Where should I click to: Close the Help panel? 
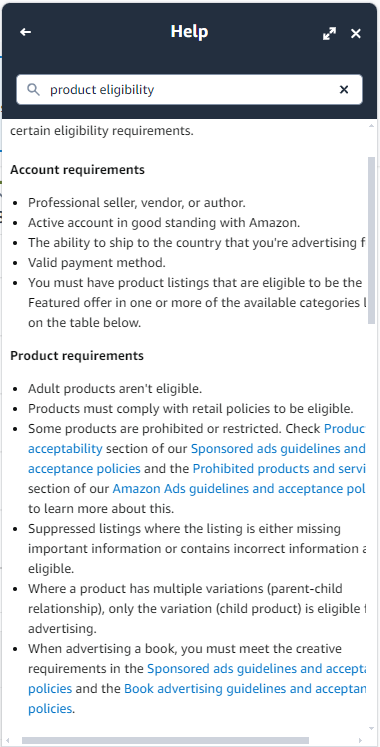coord(356,33)
